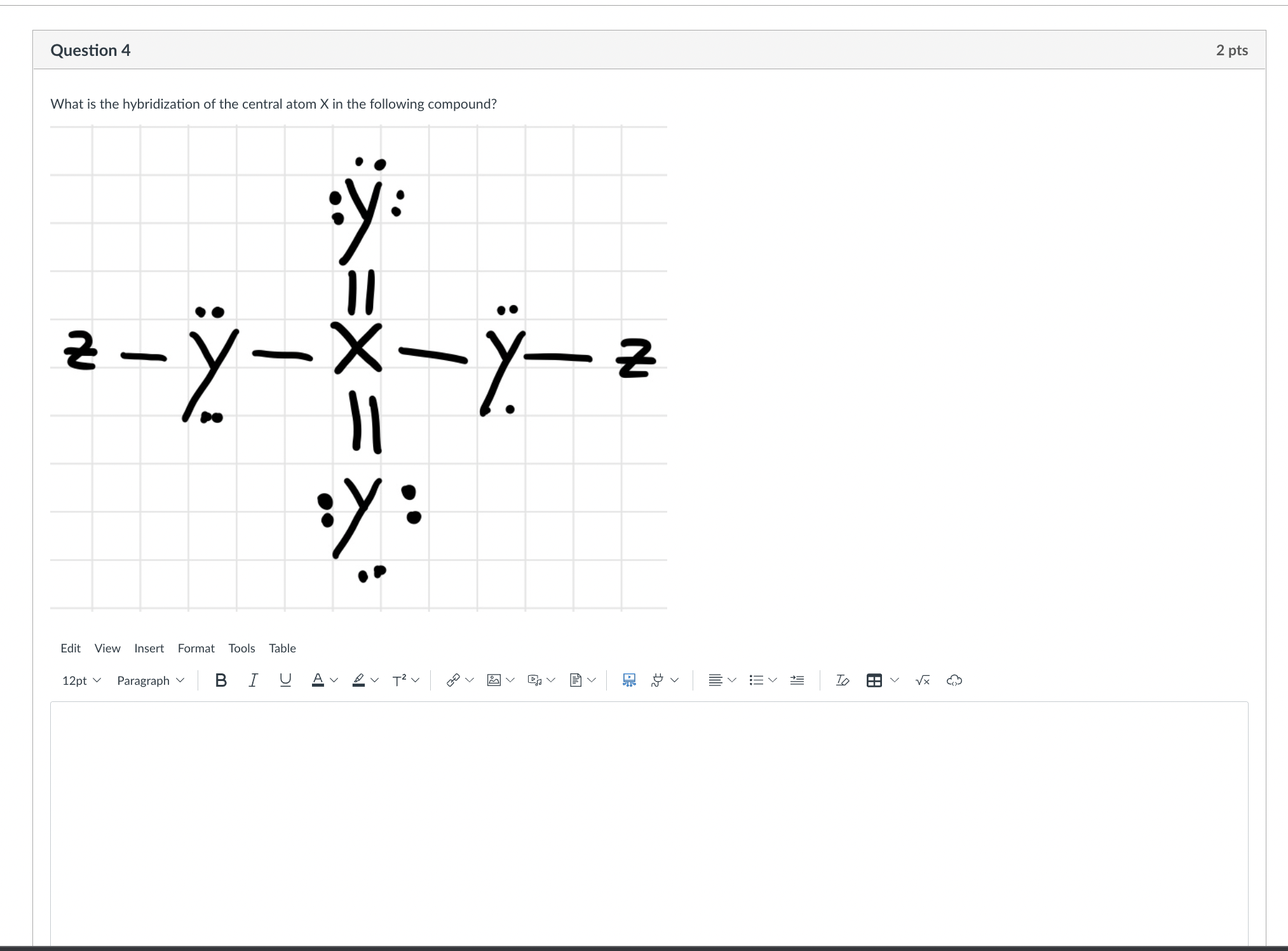Open the equation editor icon
The image size is (1288, 951).
923,680
